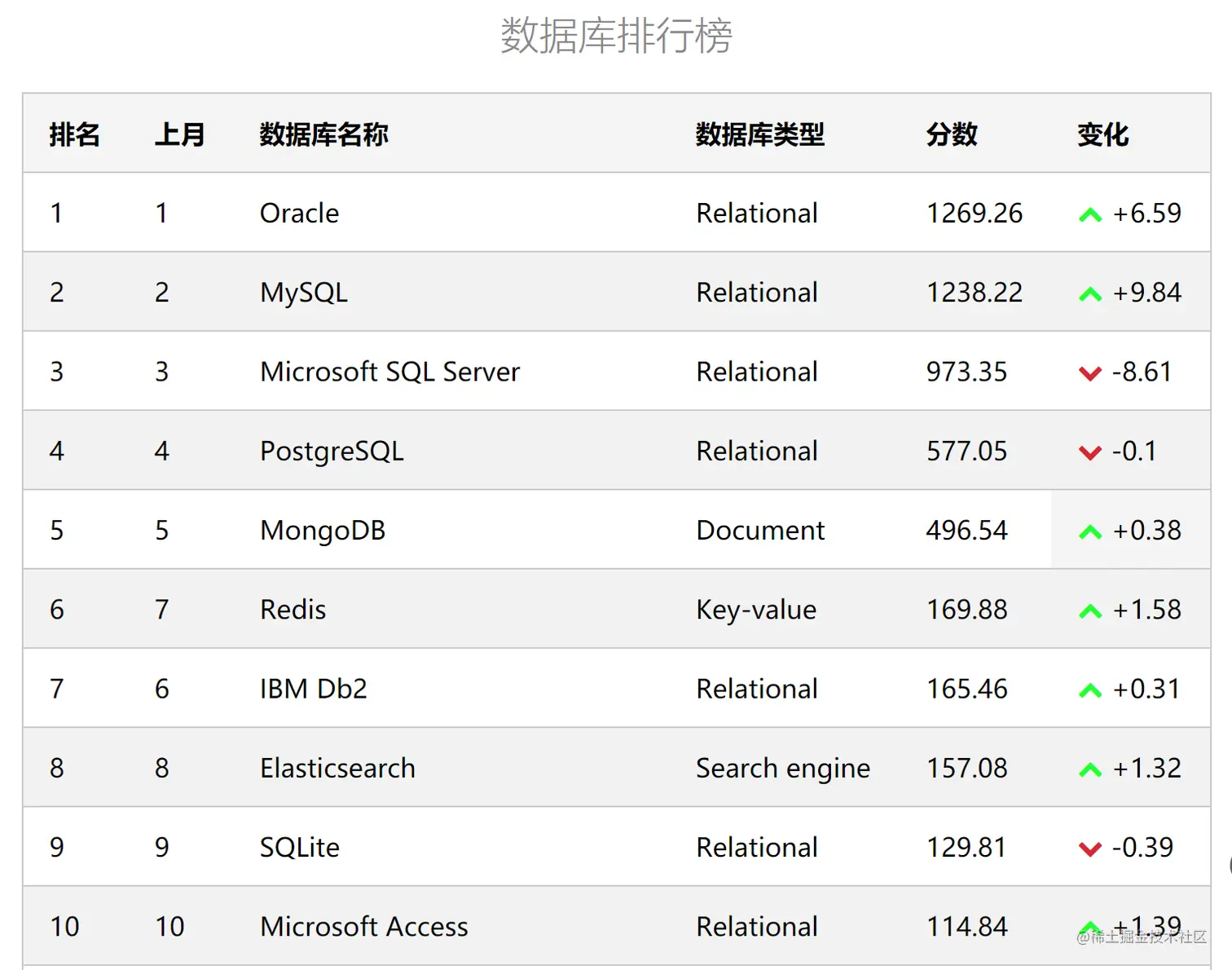Click score 169.88
1232x970 pixels.
click(966, 610)
